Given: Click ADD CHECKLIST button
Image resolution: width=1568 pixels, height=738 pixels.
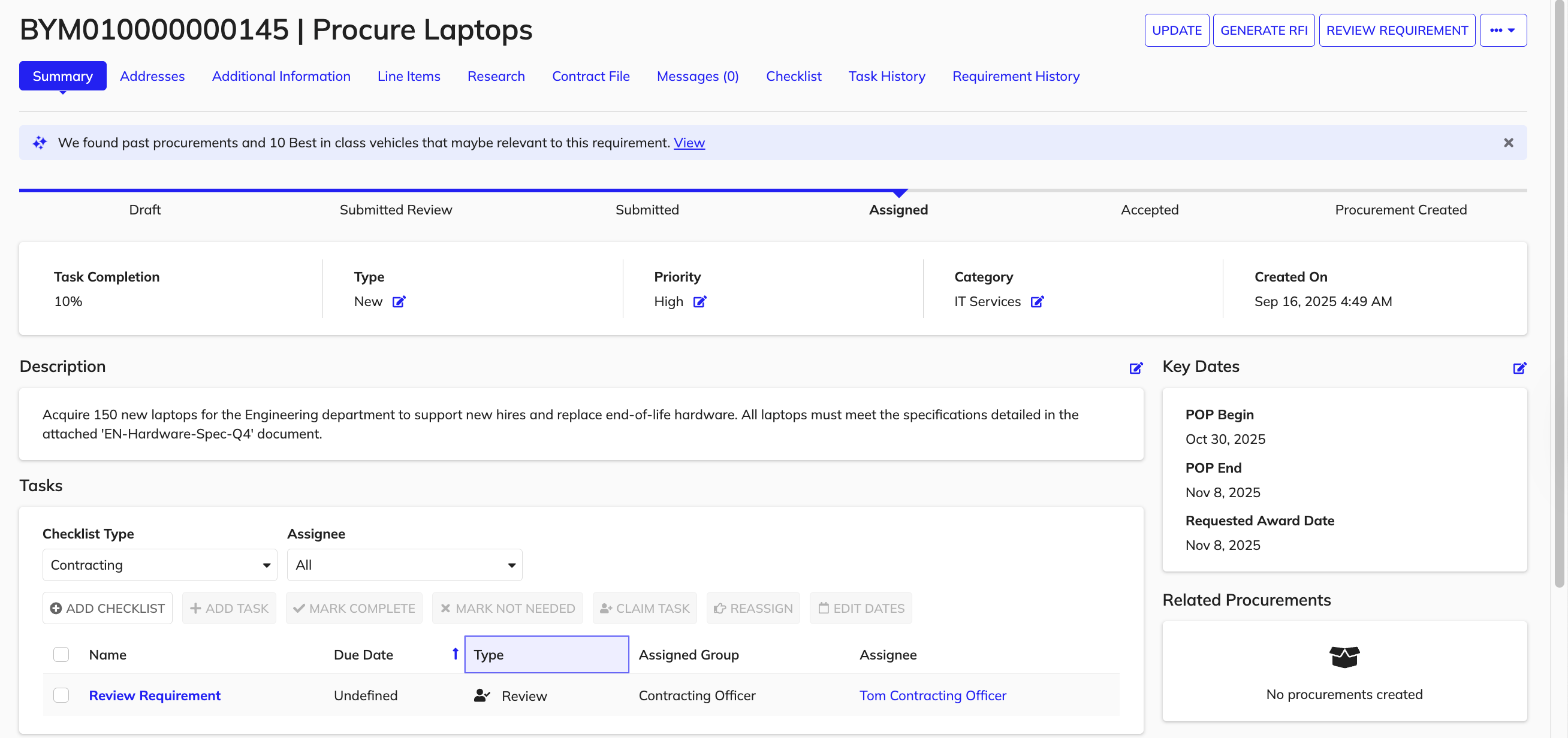Looking at the screenshot, I should pyautogui.click(x=108, y=609).
